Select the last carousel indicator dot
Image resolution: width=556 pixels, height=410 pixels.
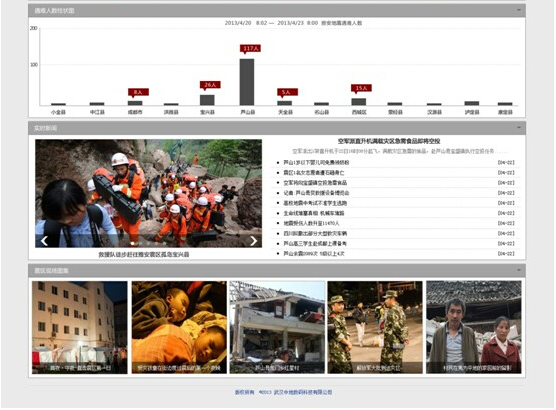coord(164,243)
